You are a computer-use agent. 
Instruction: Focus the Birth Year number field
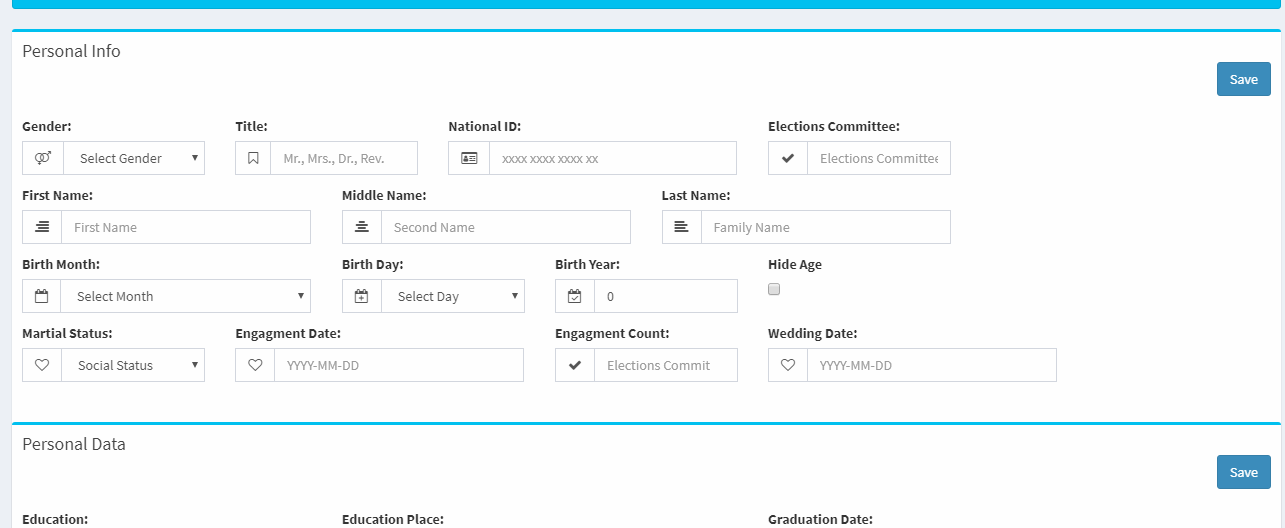[x=666, y=296]
